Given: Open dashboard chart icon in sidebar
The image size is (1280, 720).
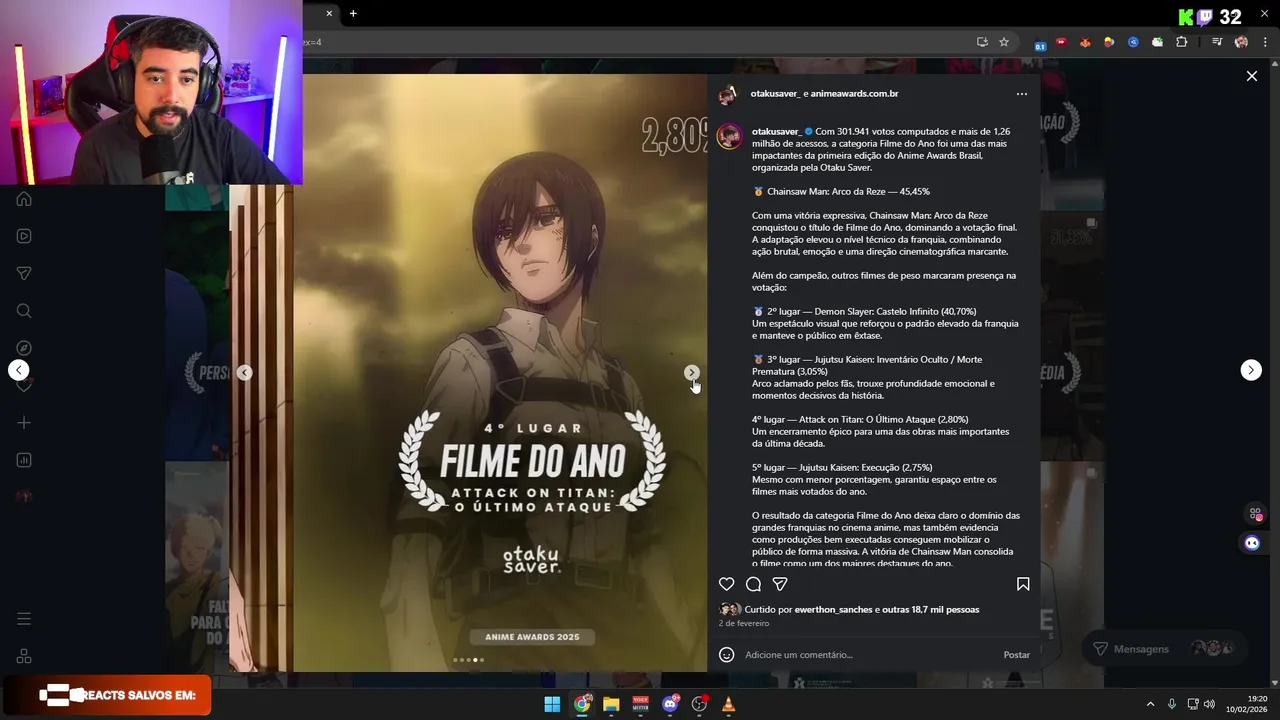Looking at the screenshot, I should pyautogui.click(x=24, y=460).
